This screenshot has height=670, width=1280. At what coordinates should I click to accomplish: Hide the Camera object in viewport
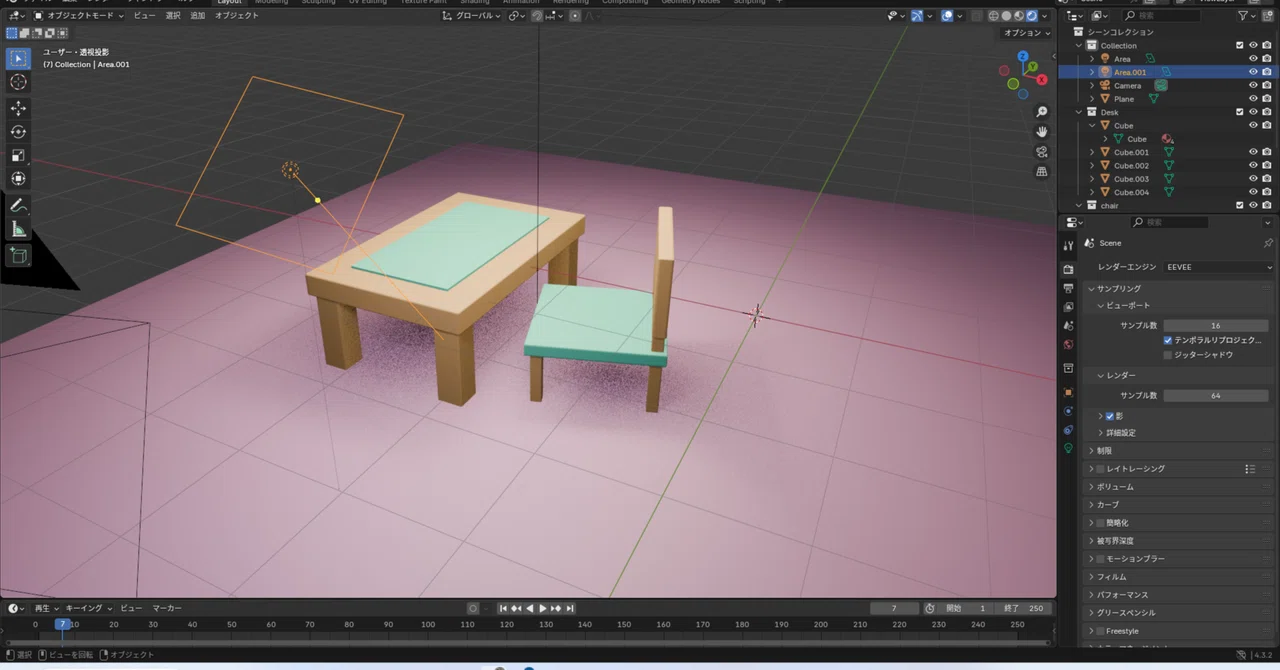tap(1253, 85)
